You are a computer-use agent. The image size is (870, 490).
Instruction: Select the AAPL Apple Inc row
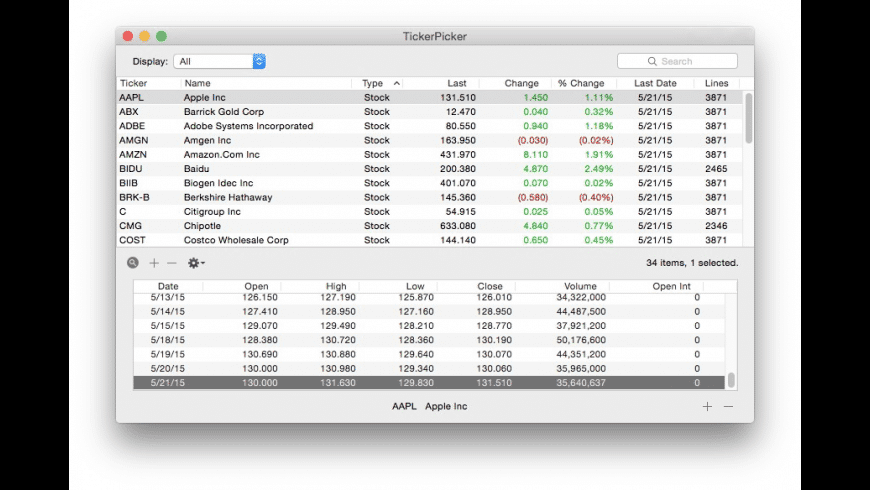429,97
